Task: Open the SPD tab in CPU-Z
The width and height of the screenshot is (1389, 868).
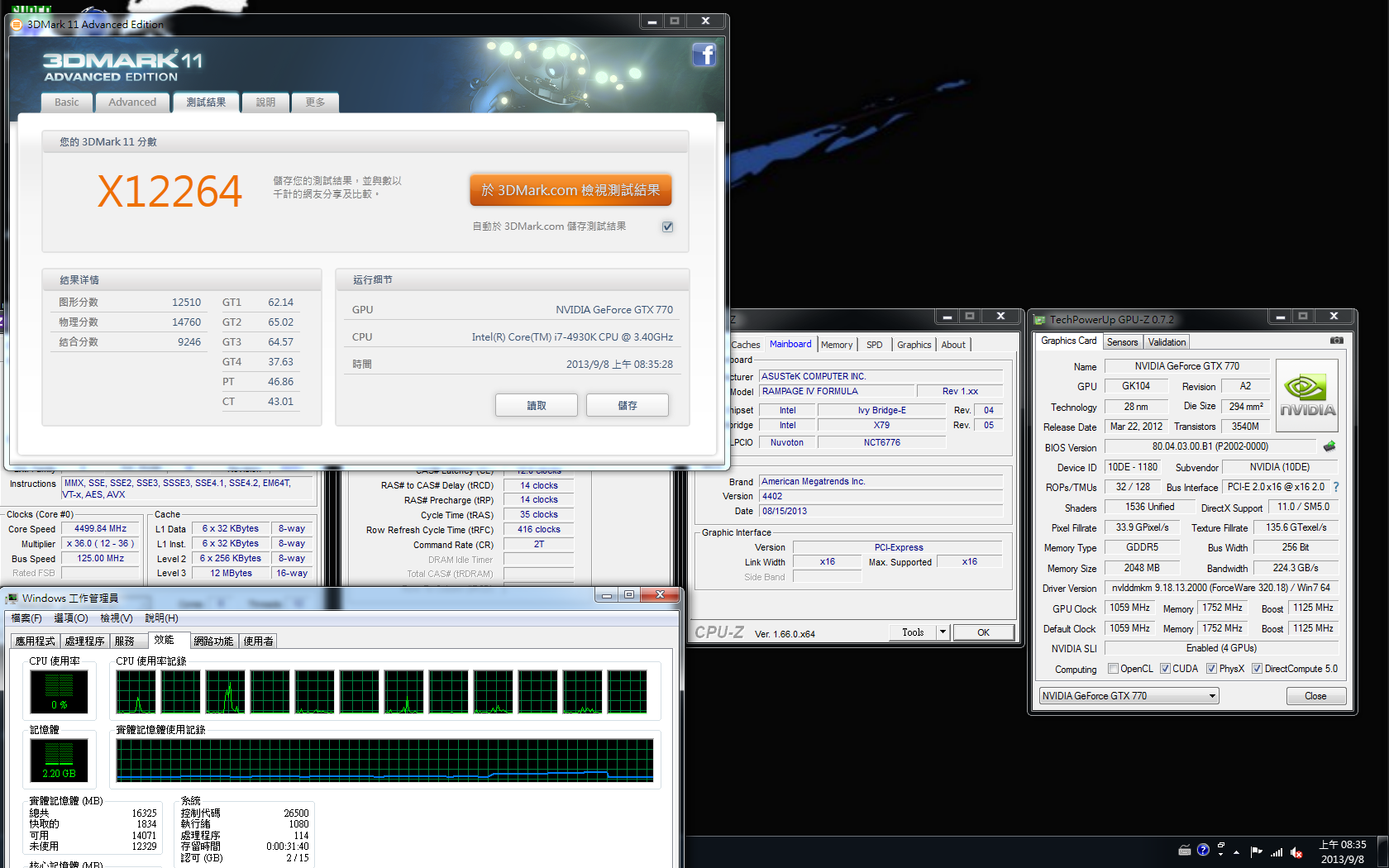Action: pos(875,345)
